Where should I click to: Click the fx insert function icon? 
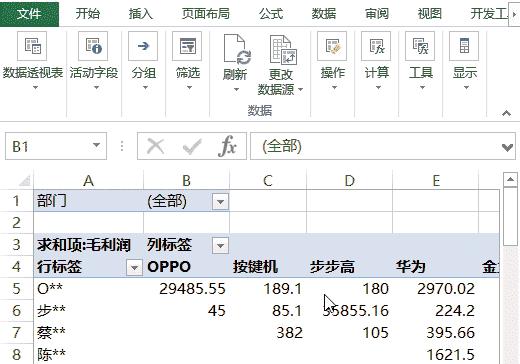[227, 146]
